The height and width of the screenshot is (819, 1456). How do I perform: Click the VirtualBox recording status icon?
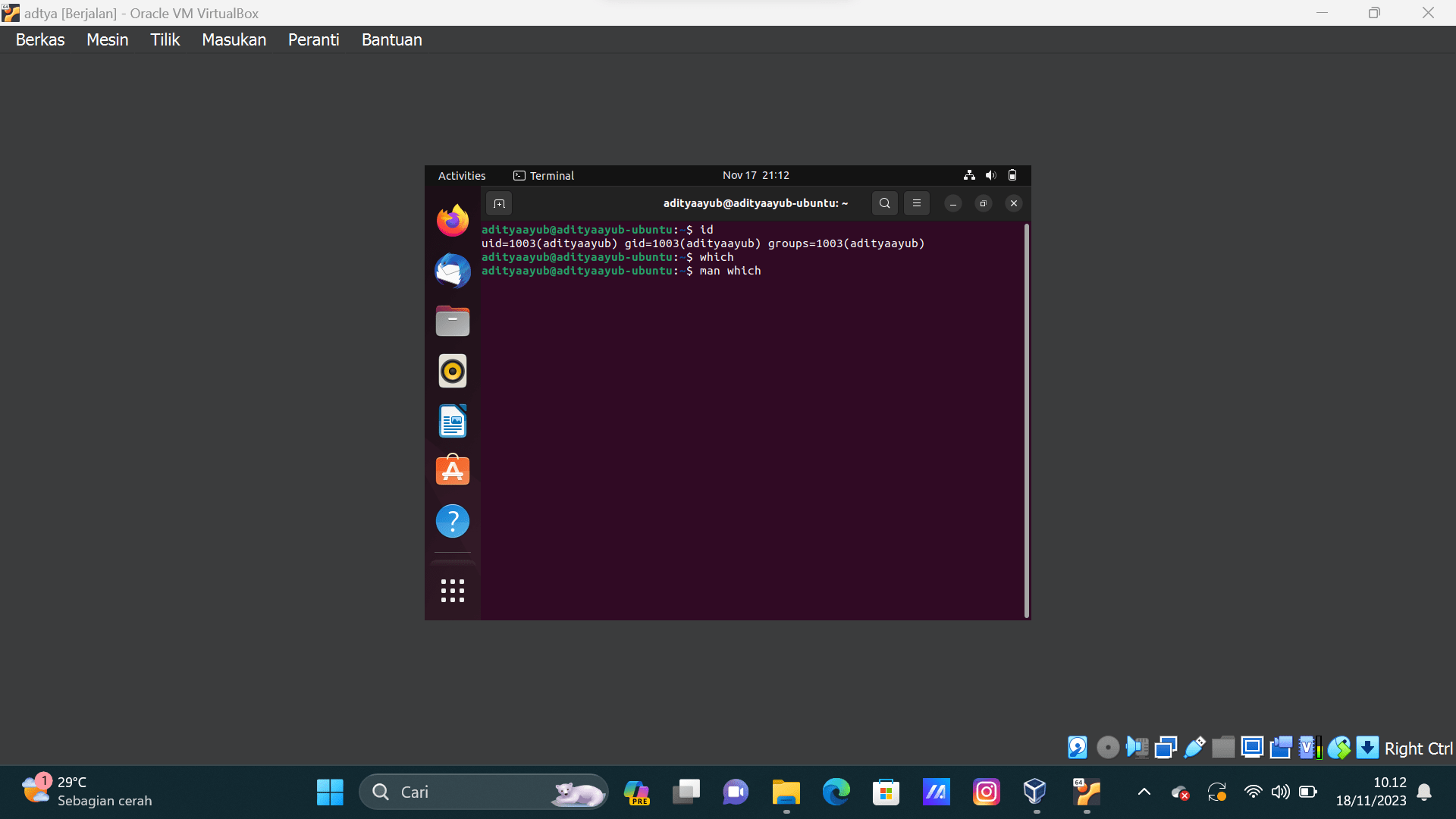[x=1281, y=748]
